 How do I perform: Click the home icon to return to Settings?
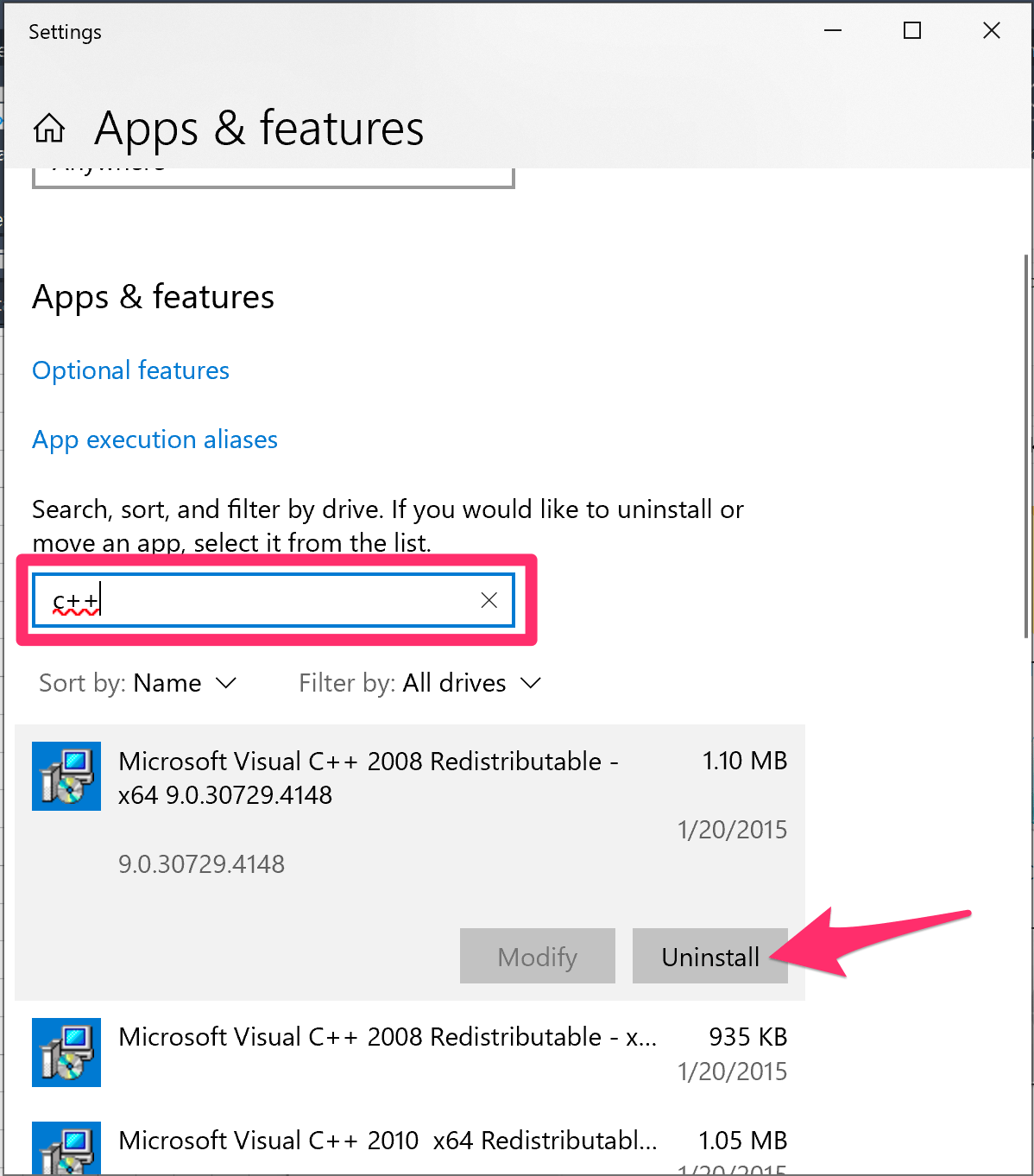pyautogui.click(x=49, y=128)
